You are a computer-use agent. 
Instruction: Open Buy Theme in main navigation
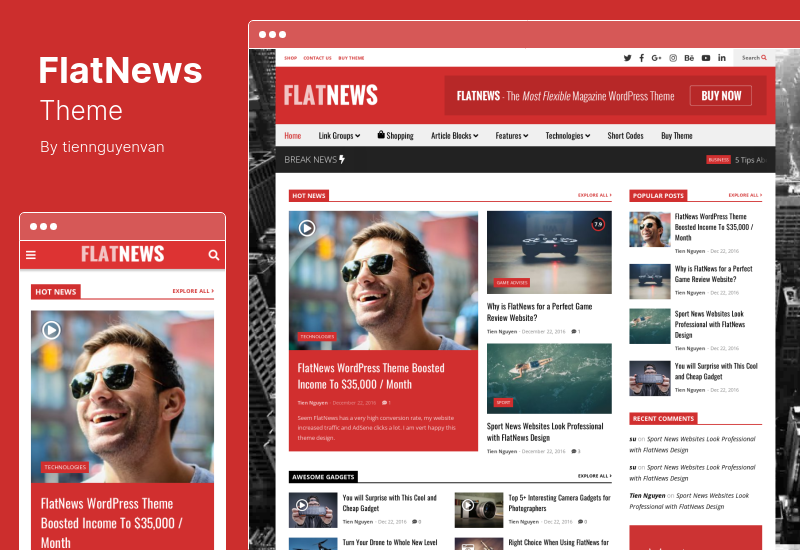pyautogui.click(x=677, y=136)
